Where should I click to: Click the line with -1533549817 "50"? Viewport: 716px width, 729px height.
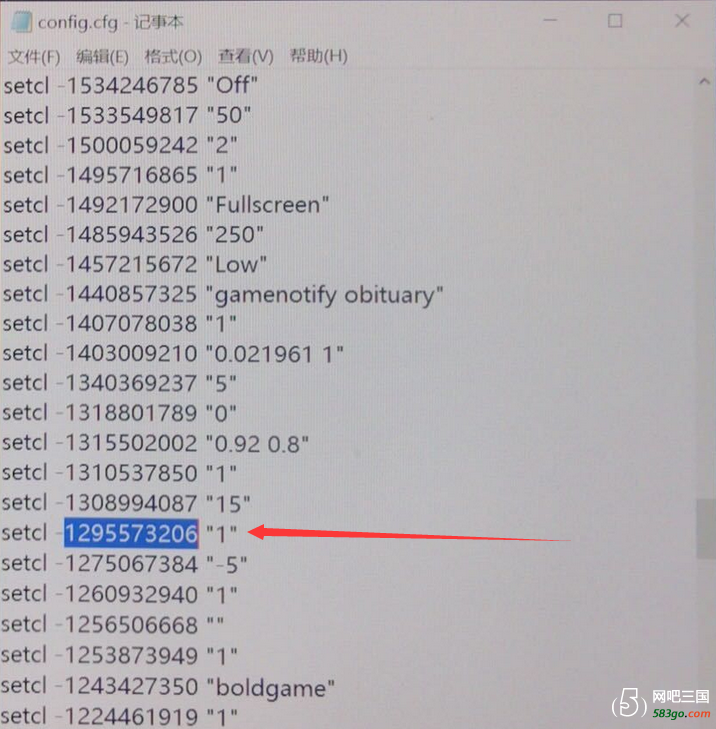[127, 115]
